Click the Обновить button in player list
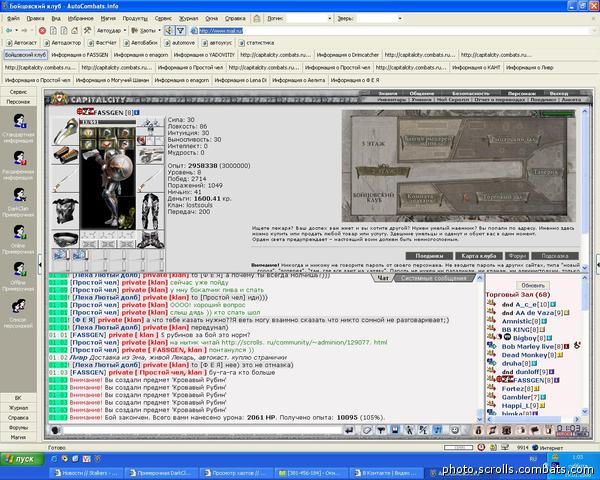 (533, 285)
